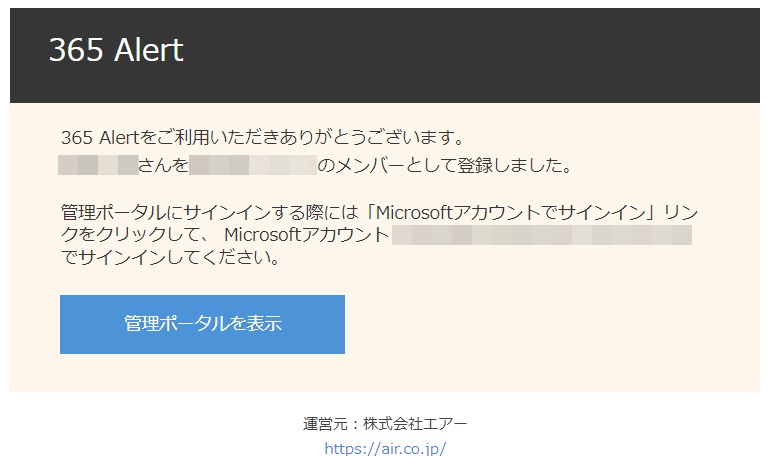This screenshot has height=457, width=771.
Task: Open the https://air.co.jp/ link
Action: 385,449
